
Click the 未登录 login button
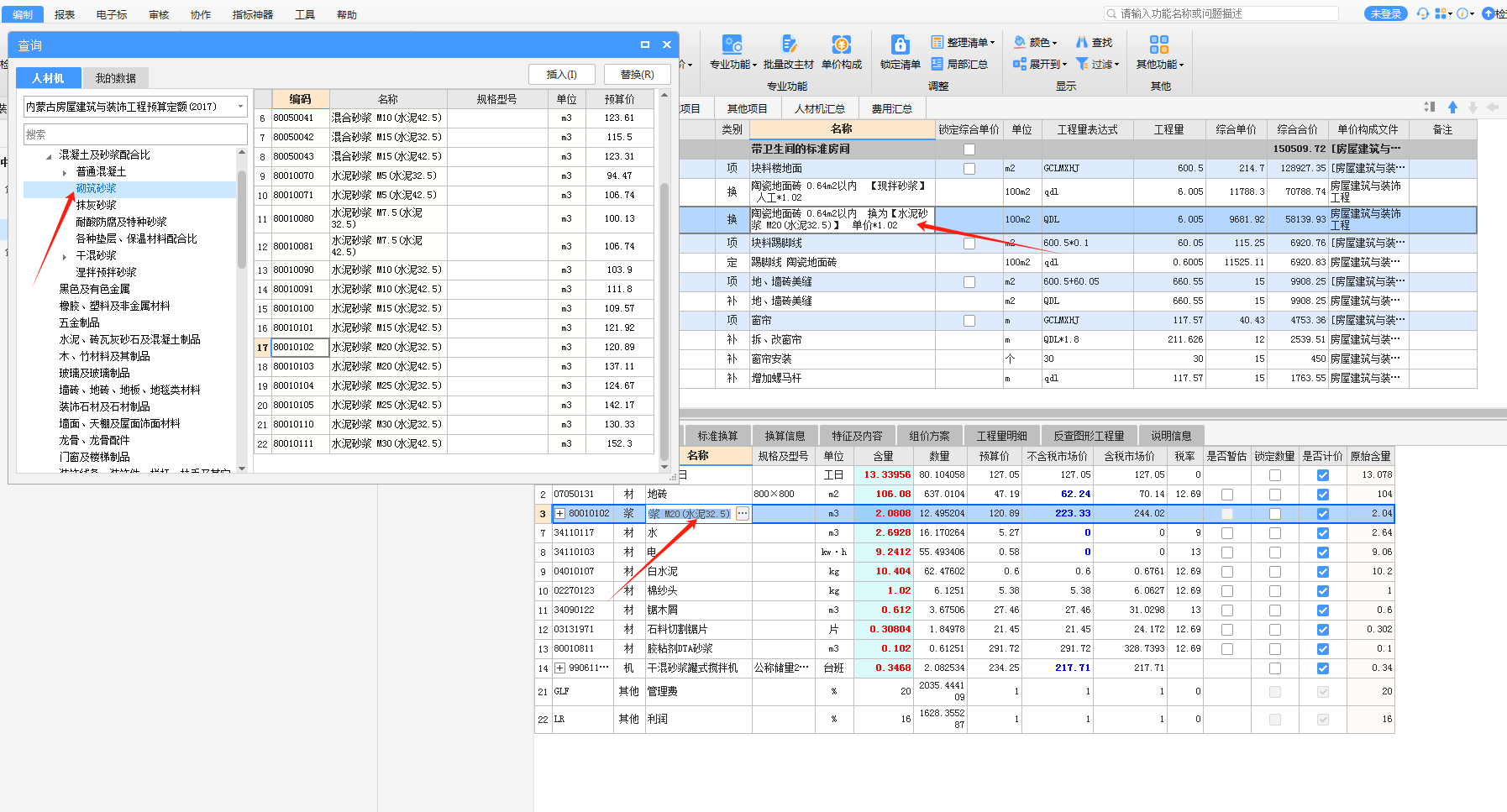[x=1386, y=13]
